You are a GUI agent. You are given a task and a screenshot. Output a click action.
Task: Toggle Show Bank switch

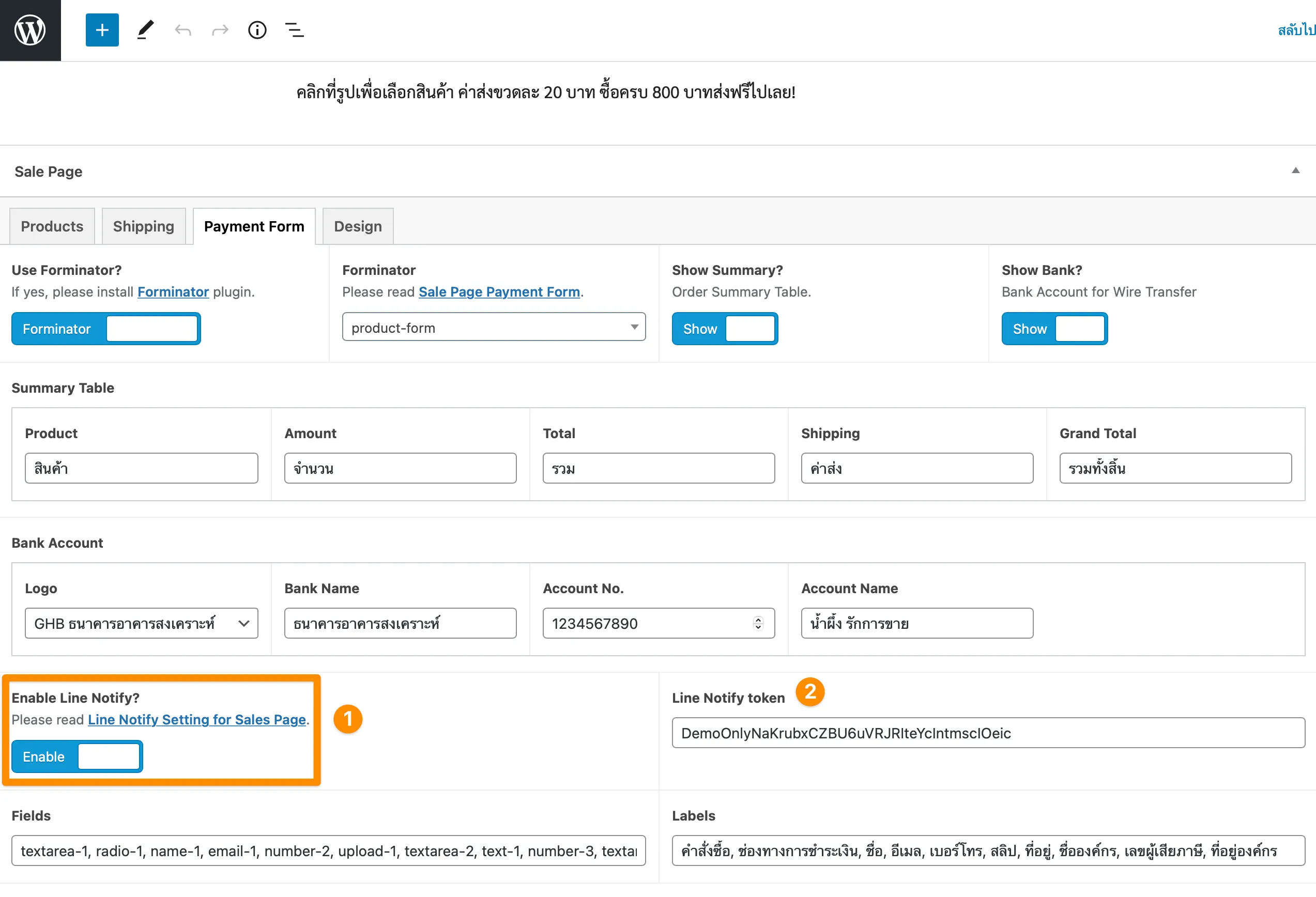[x=1054, y=329]
